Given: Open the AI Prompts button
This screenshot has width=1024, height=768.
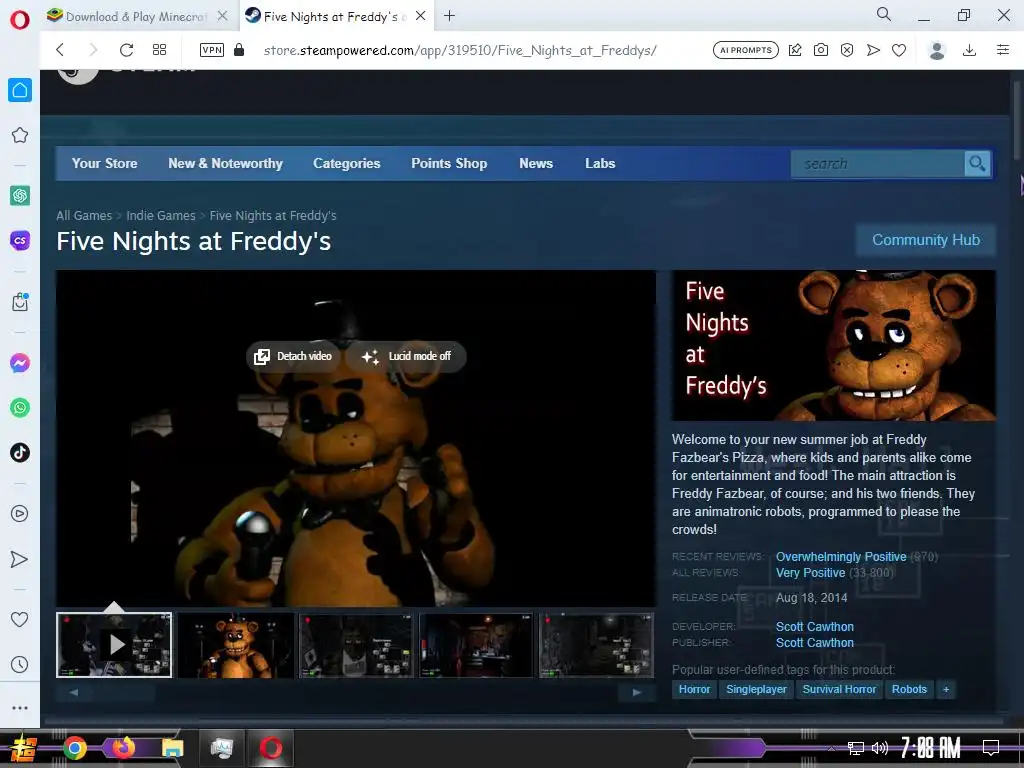Looking at the screenshot, I should (x=746, y=50).
